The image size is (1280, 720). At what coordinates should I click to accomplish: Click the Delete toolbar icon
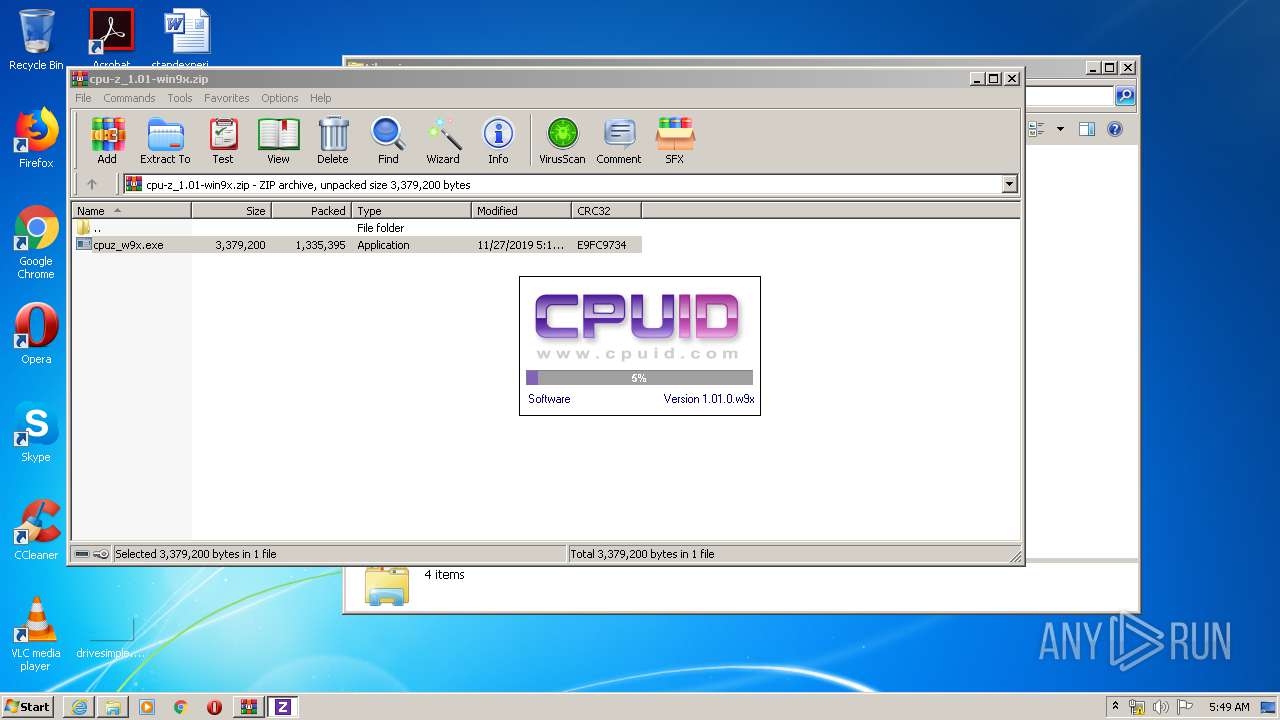(333, 140)
